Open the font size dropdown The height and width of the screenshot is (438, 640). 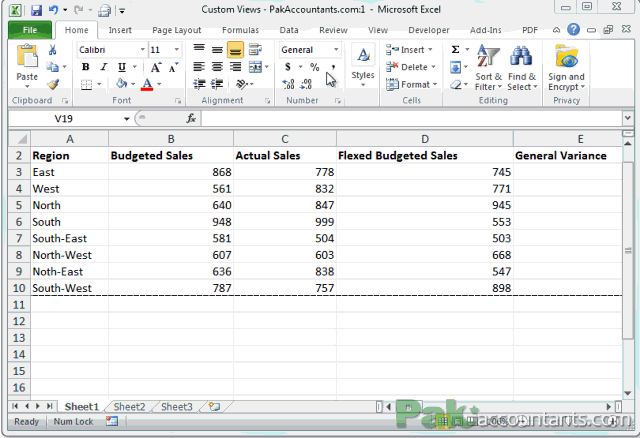click(x=176, y=50)
